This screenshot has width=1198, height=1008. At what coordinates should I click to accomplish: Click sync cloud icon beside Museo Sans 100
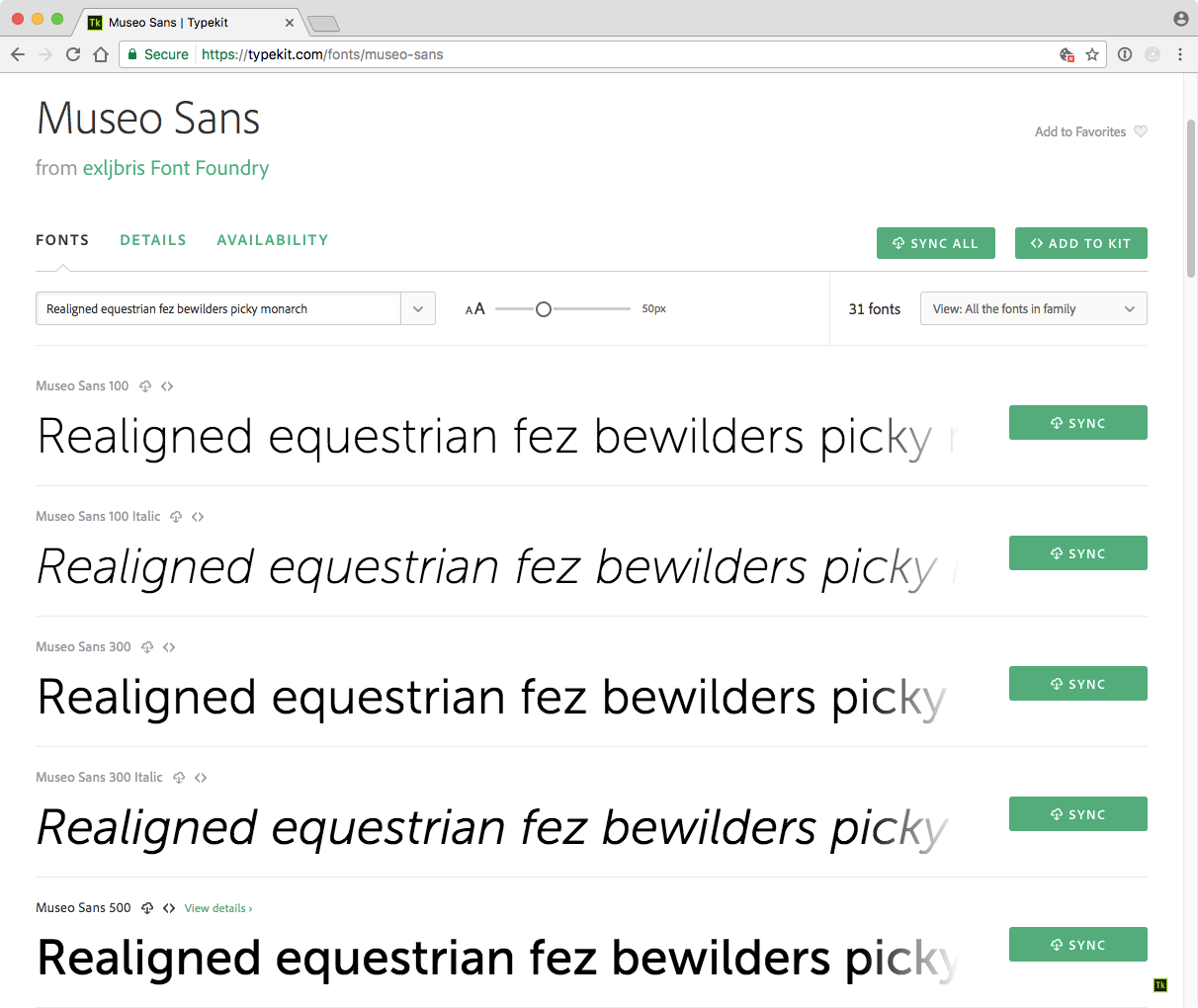pyautogui.click(x=145, y=386)
